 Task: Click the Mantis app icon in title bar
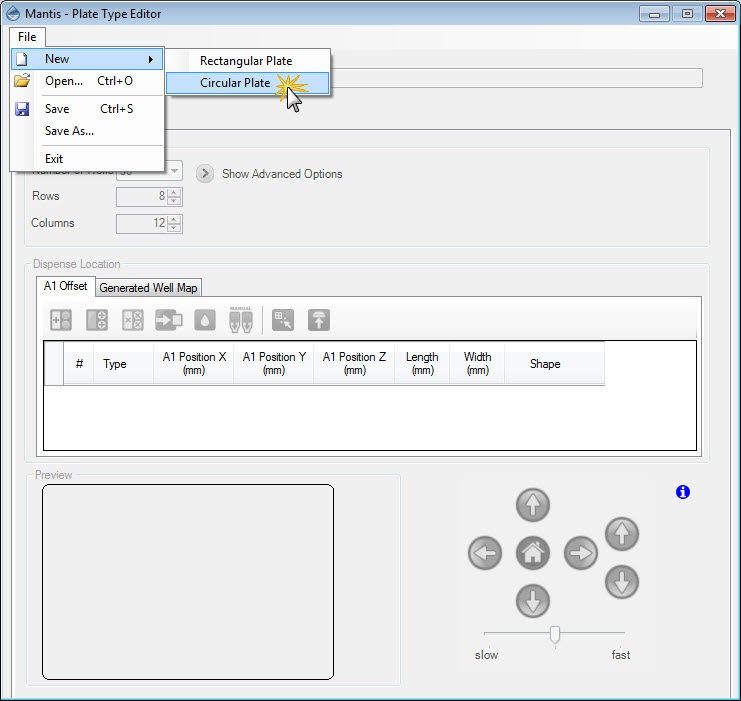point(13,13)
